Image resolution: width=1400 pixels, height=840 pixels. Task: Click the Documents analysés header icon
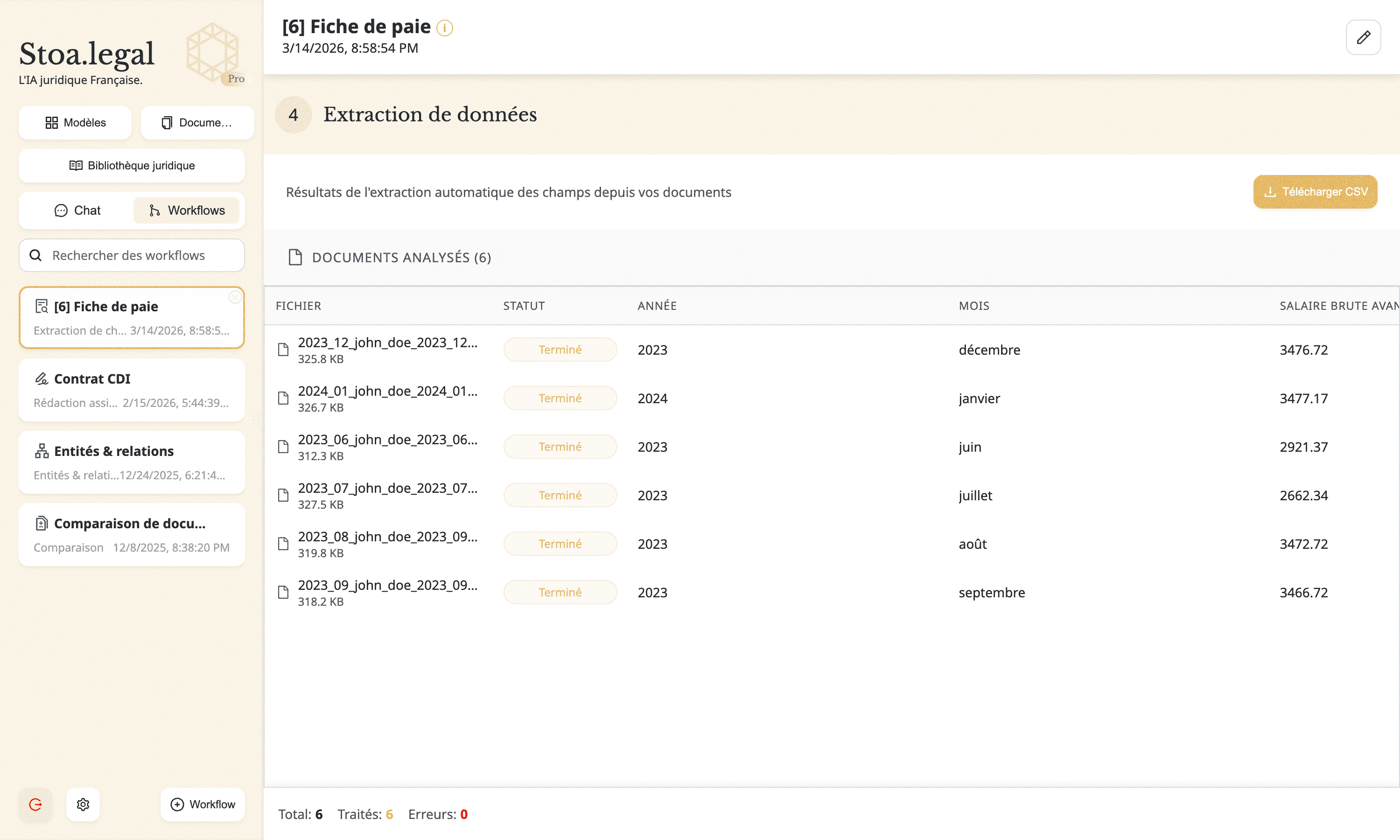[295, 258]
